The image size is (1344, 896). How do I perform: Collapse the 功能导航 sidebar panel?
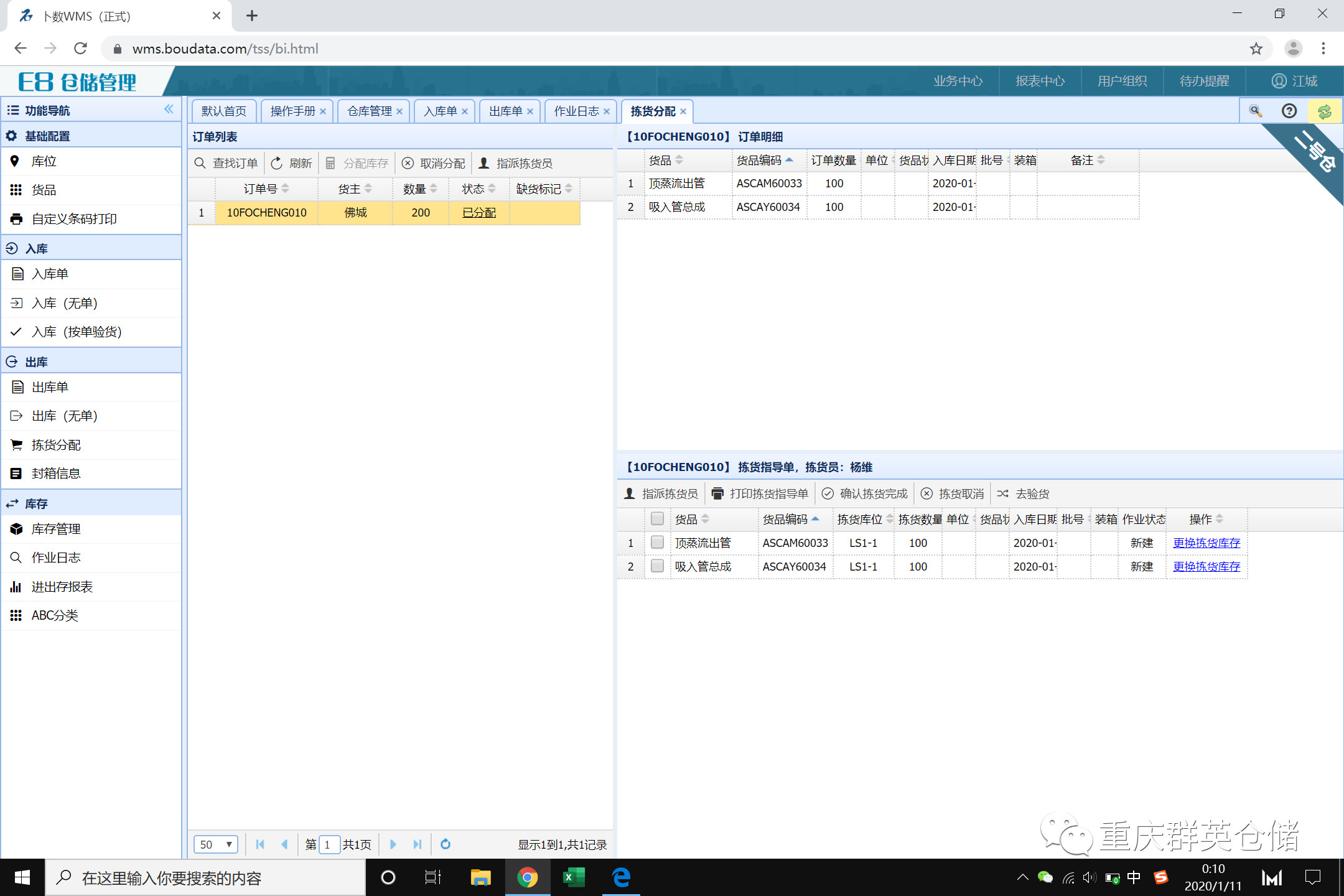pyautogui.click(x=169, y=110)
